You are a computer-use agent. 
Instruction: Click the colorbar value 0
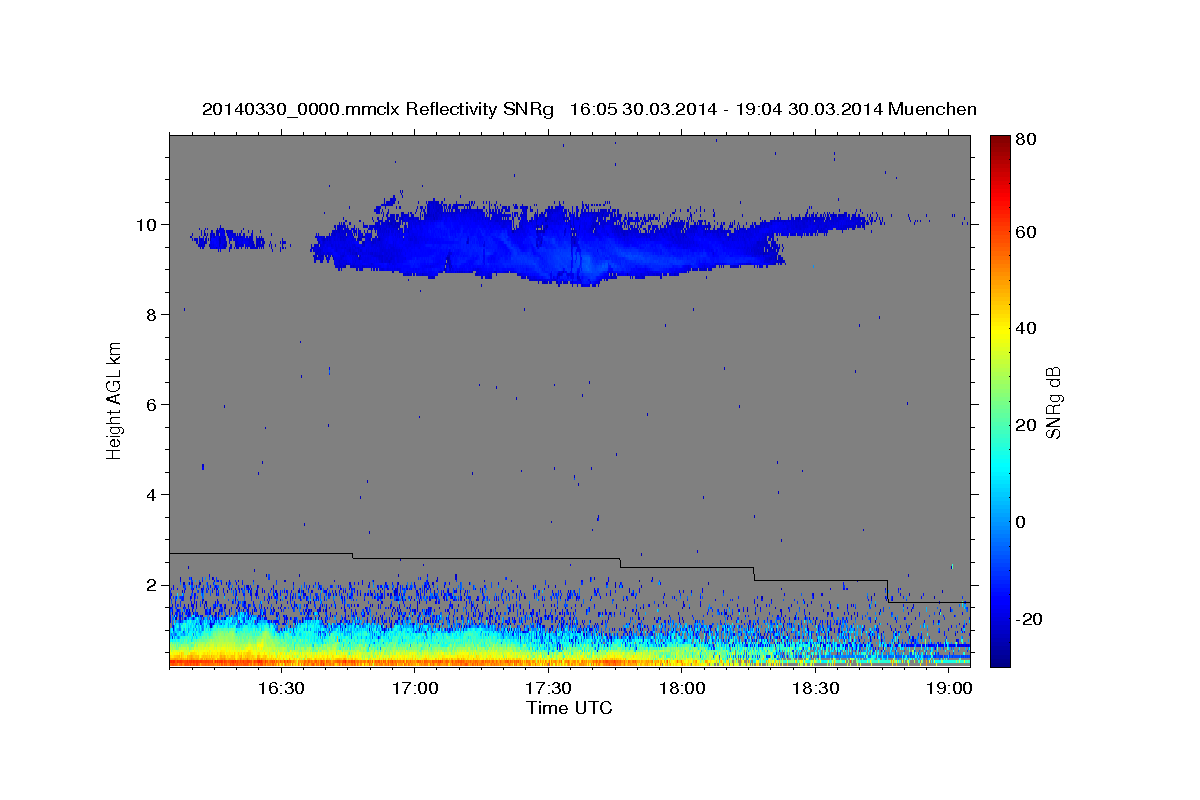coord(1022,522)
